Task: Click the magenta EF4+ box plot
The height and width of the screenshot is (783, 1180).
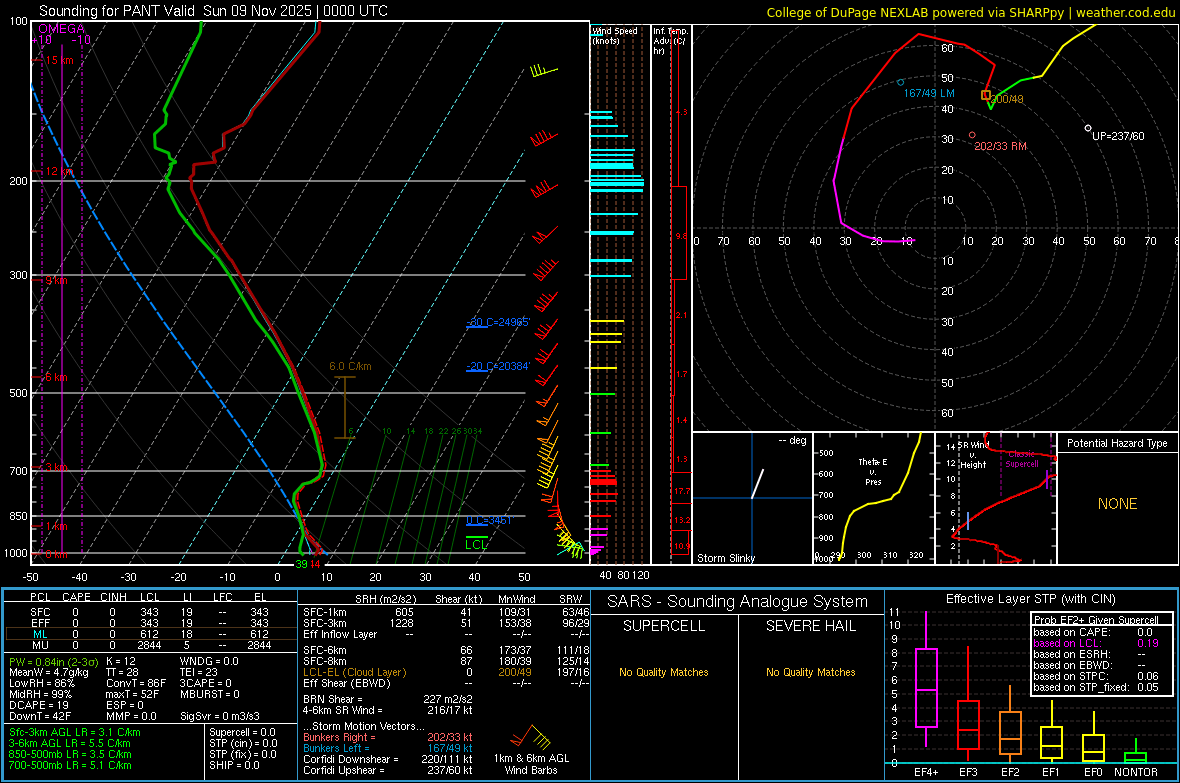Action: pos(926,688)
